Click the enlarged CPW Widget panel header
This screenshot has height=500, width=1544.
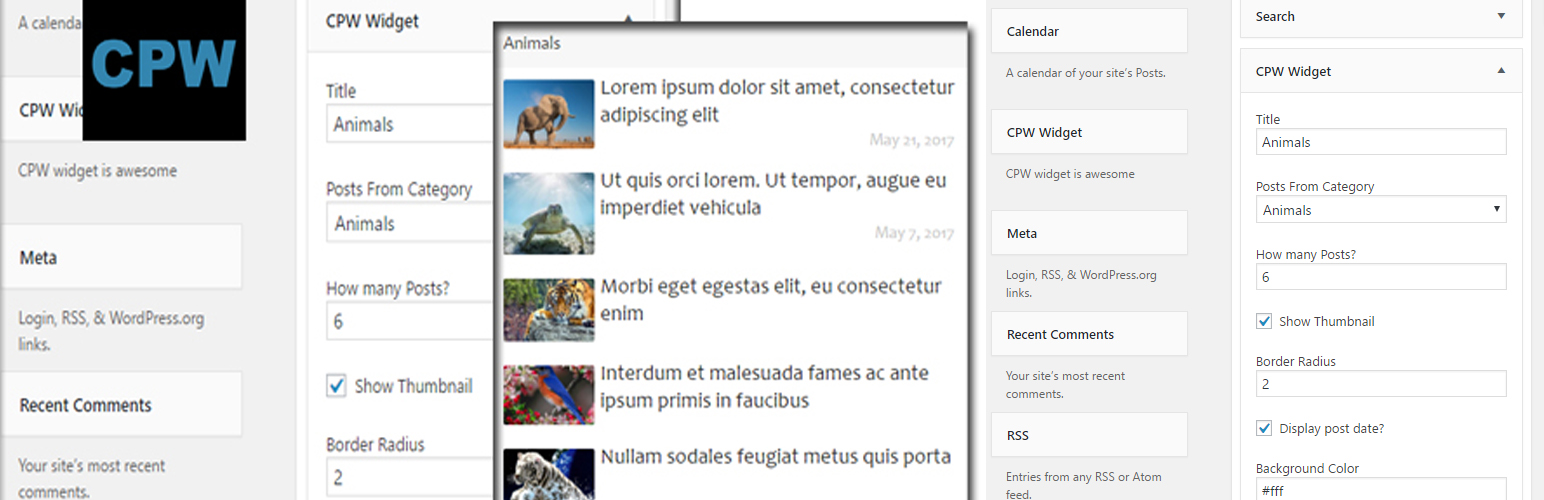click(481, 22)
